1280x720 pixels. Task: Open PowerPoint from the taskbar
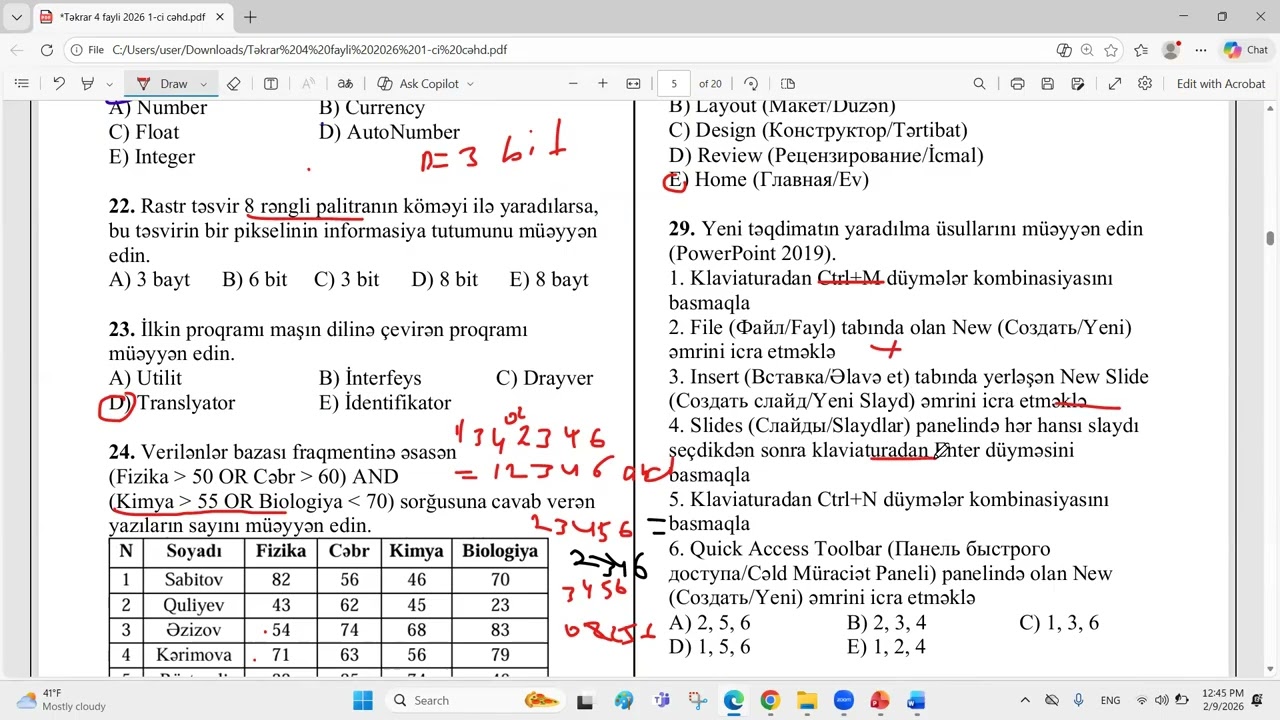point(880,700)
